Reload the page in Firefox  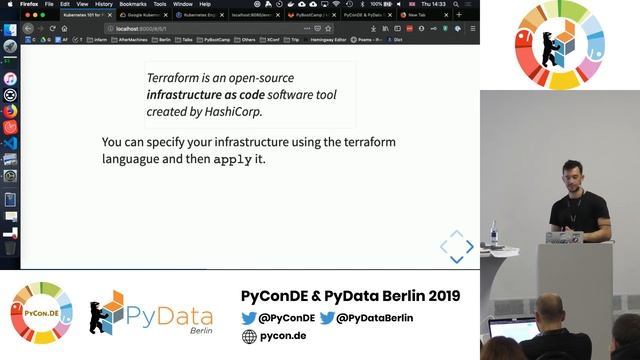[x=52, y=29]
